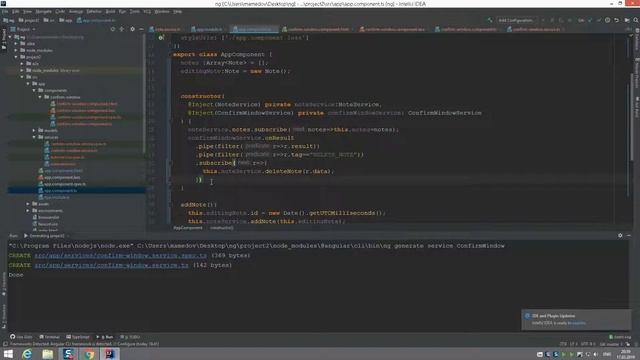640x360 pixels.
Task: Collapse the project2 folder arrow
Action: tap(16, 57)
